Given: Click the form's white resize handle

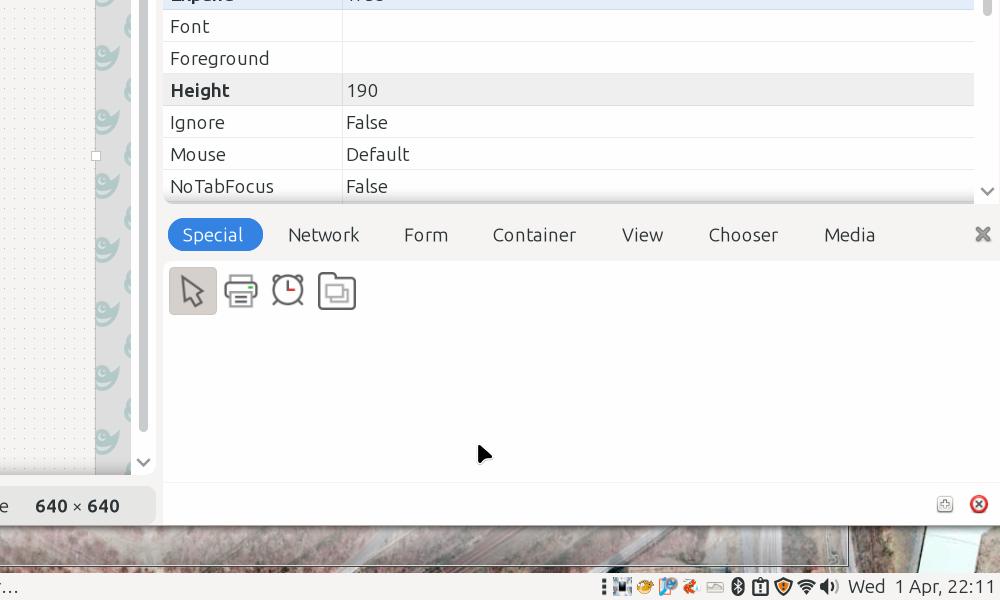Looking at the screenshot, I should [96, 156].
